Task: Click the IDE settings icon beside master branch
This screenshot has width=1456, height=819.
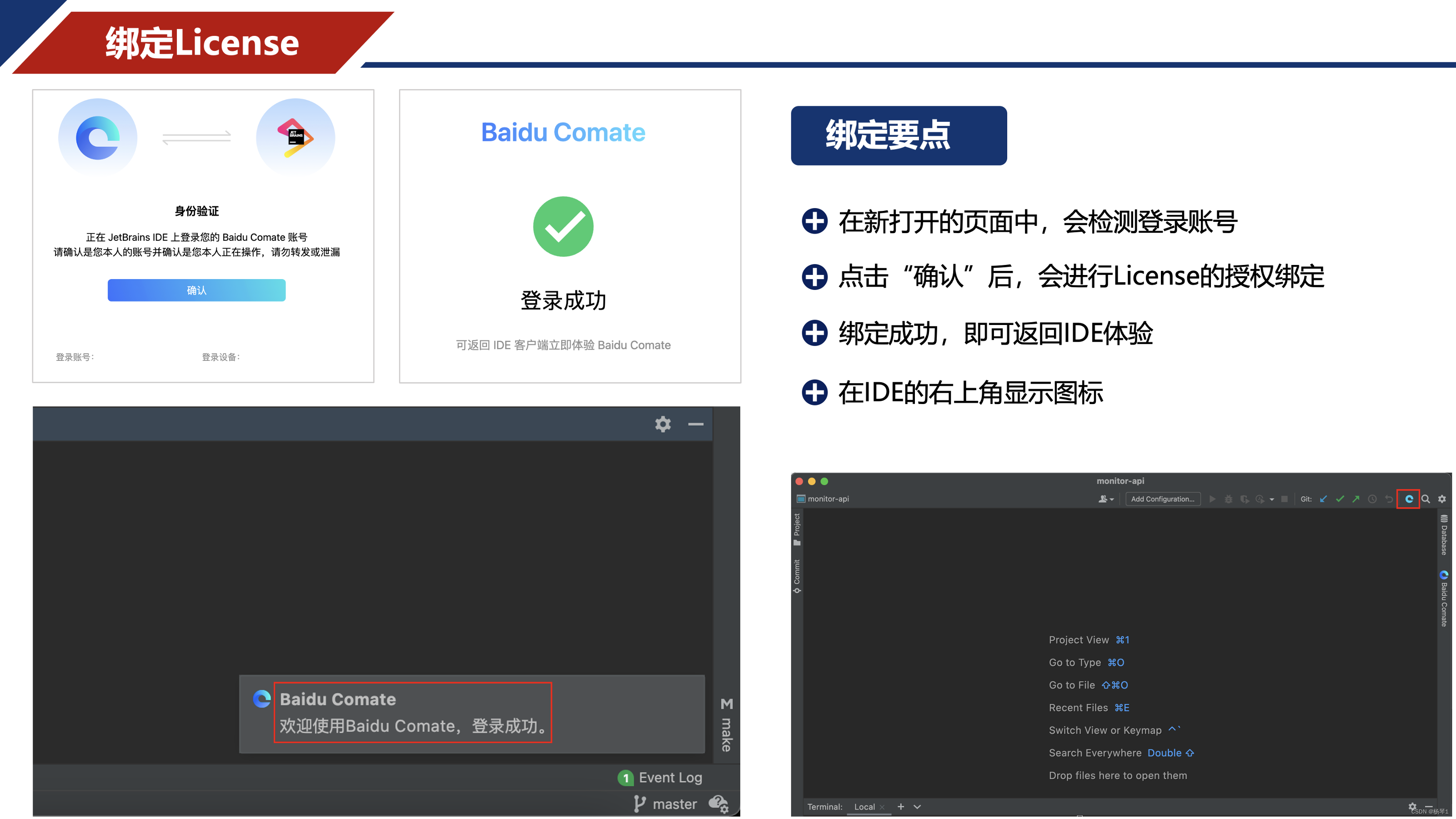Action: click(x=718, y=804)
